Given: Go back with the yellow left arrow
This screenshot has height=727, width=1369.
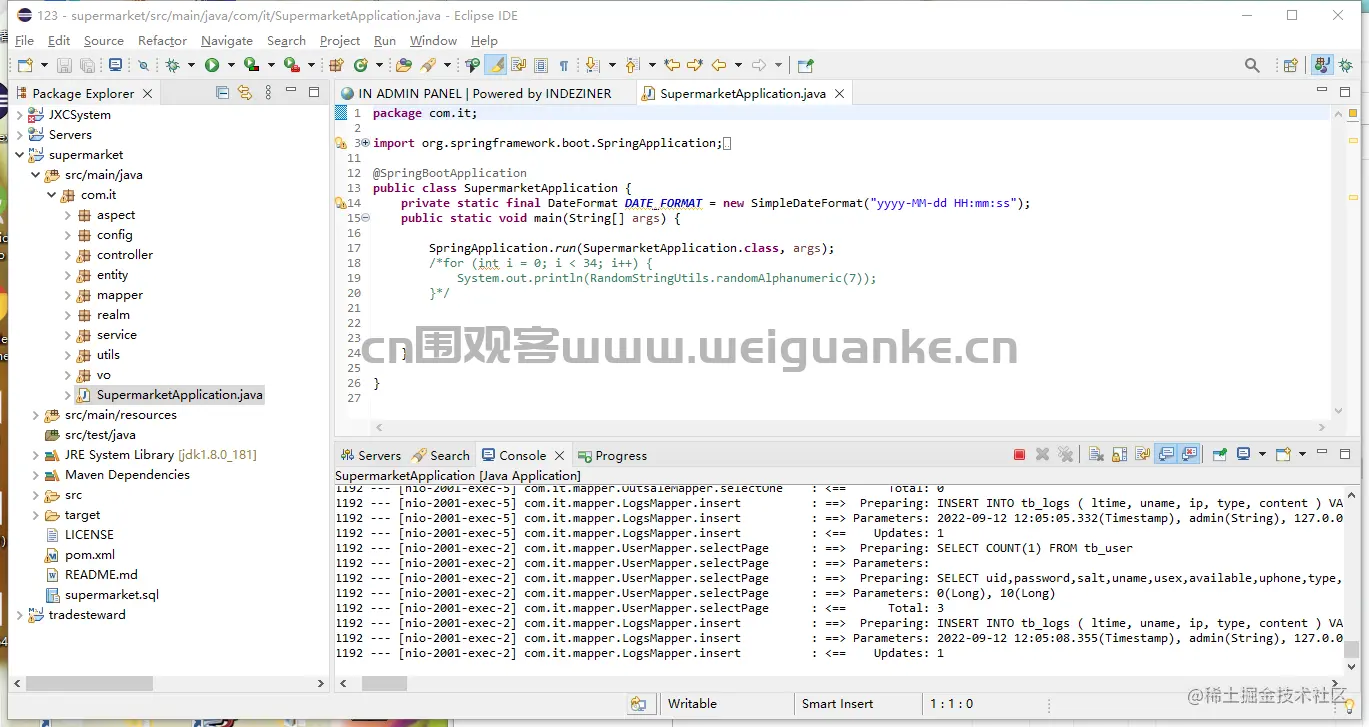Looking at the screenshot, I should point(719,65).
